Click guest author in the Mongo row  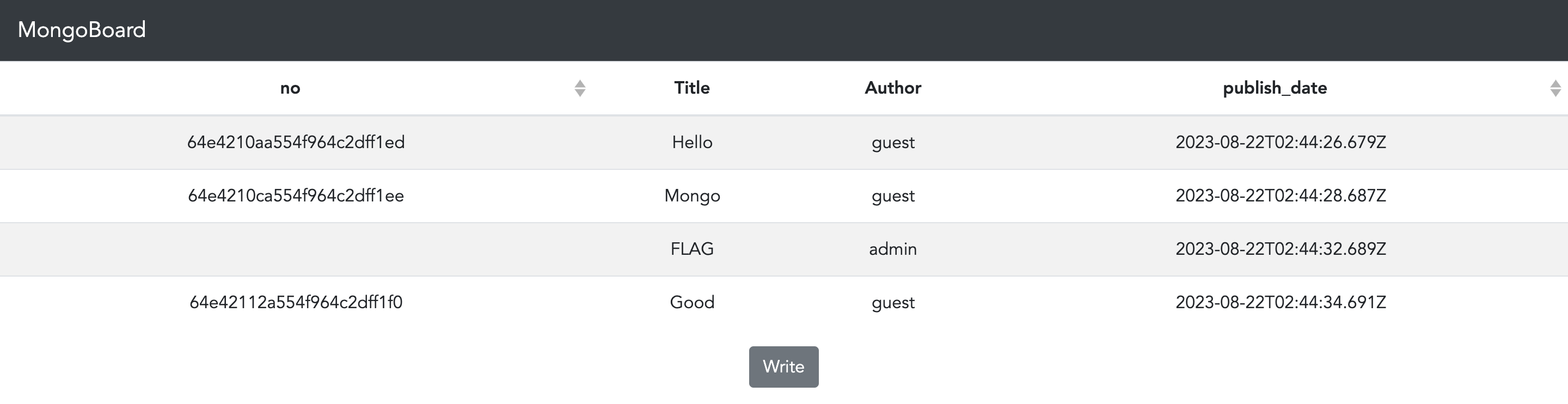click(x=893, y=197)
